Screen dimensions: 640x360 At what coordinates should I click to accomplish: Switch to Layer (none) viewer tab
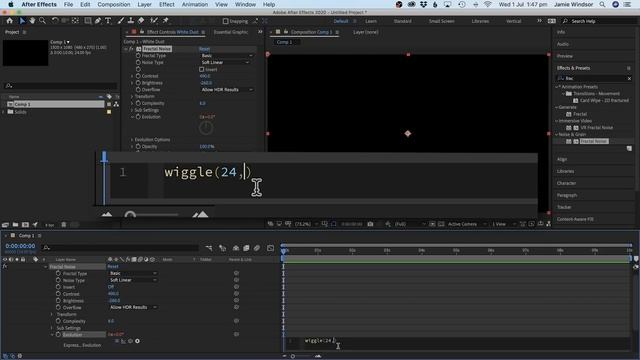pyautogui.click(x=366, y=32)
